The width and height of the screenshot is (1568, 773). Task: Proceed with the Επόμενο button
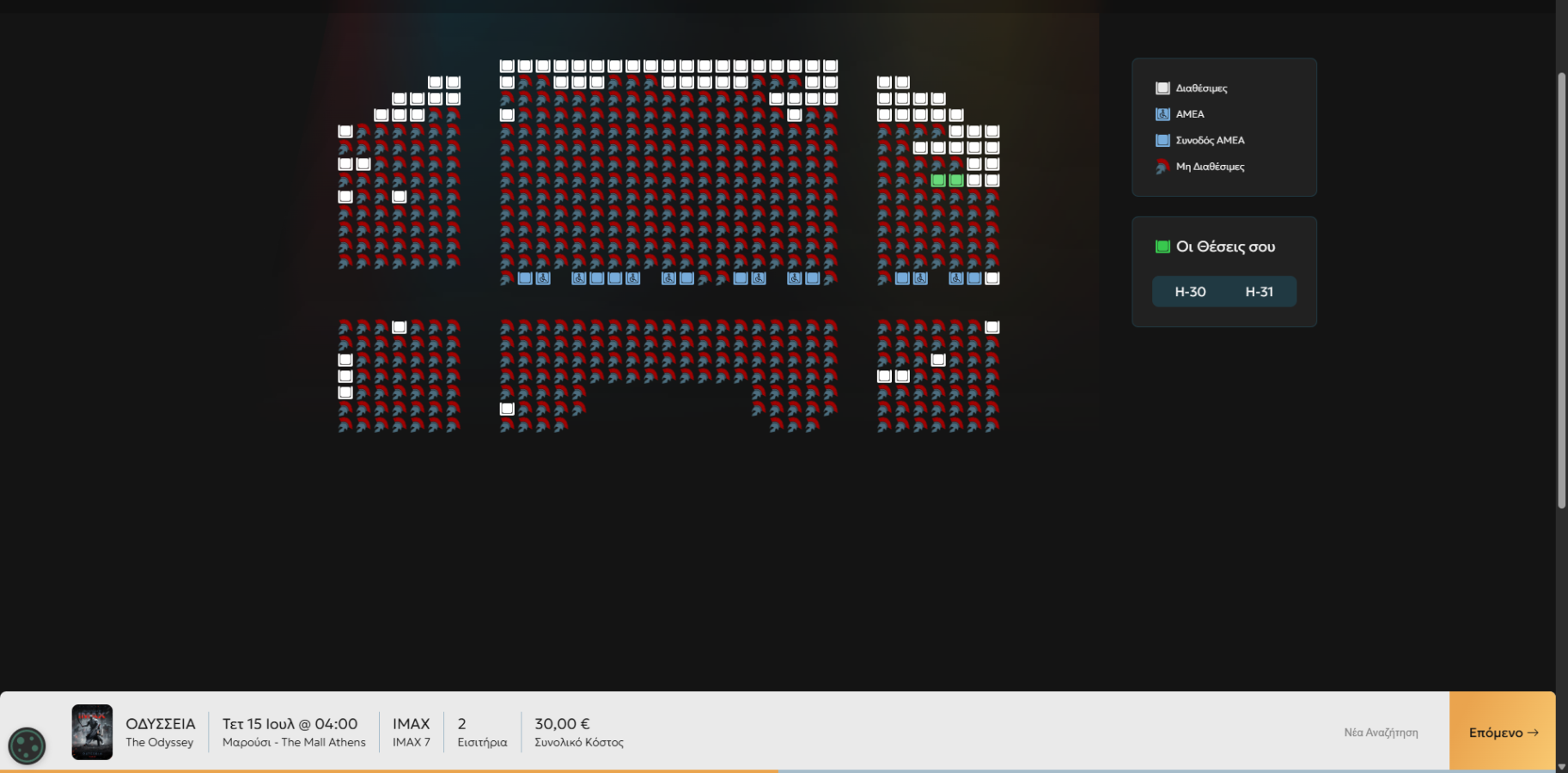pyautogui.click(x=1503, y=732)
